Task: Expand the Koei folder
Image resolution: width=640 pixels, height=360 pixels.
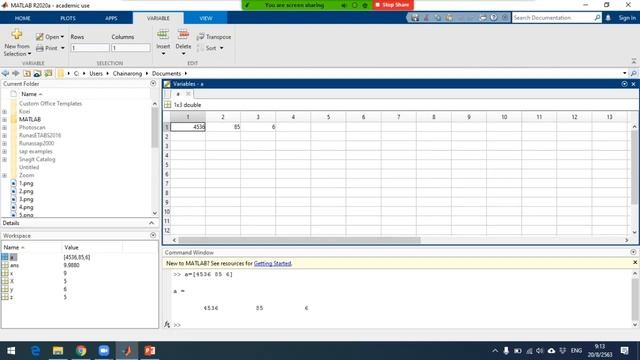Action: coord(4,111)
